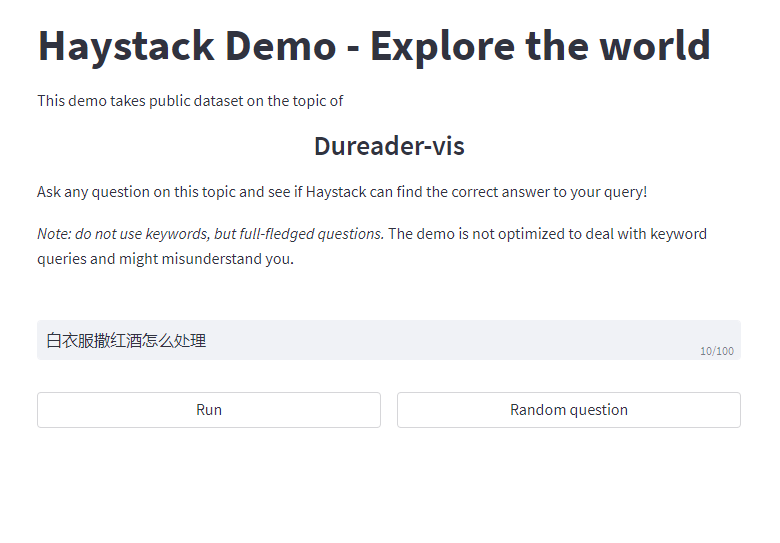Screen dimensions: 780x543
Task: Click the 'Ask any question on this topic' sentence
Action: tap(342, 192)
